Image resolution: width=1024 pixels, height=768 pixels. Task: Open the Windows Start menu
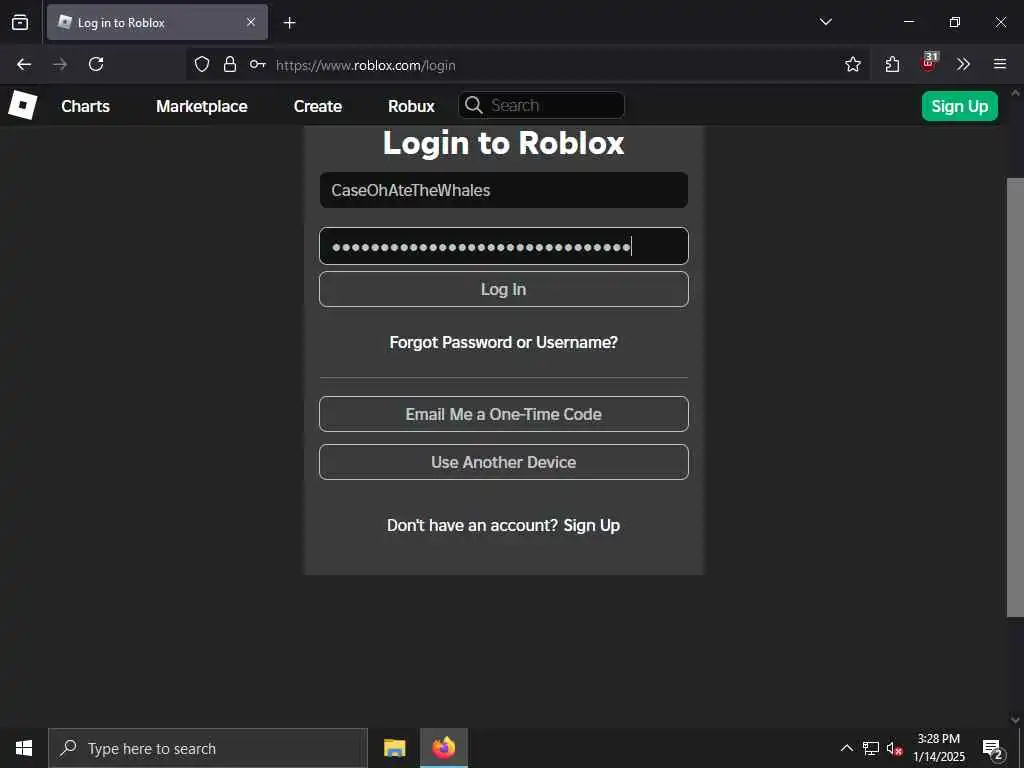pos(24,748)
